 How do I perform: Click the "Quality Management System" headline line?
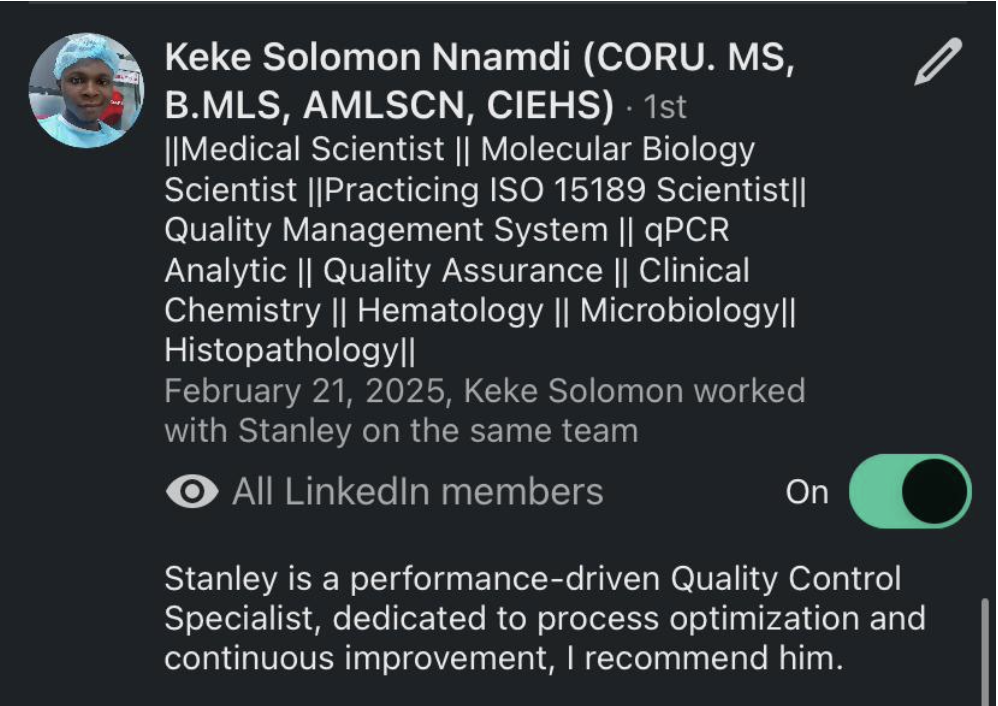[x=386, y=230]
